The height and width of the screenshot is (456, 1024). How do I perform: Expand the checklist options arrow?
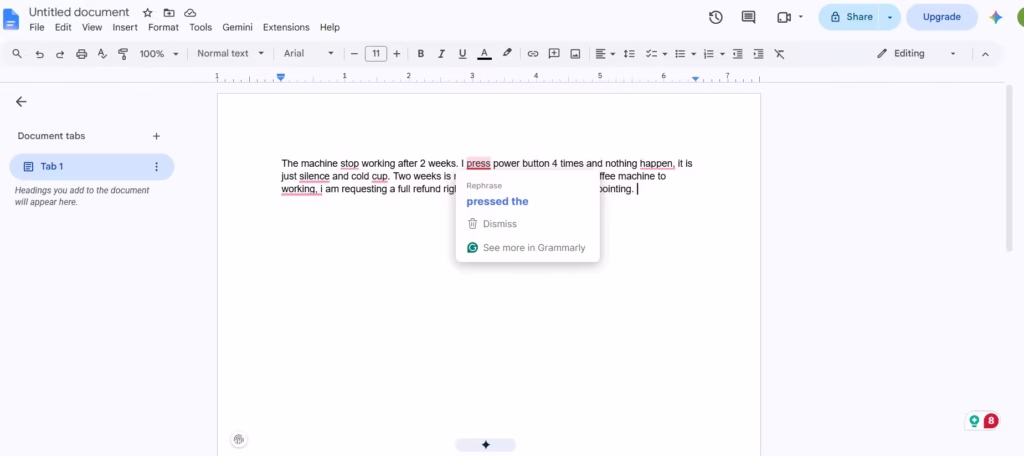(x=664, y=54)
